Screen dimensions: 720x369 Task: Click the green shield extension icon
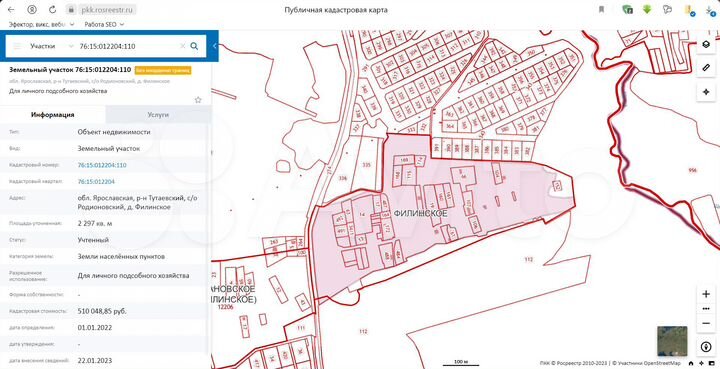(x=627, y=10)
